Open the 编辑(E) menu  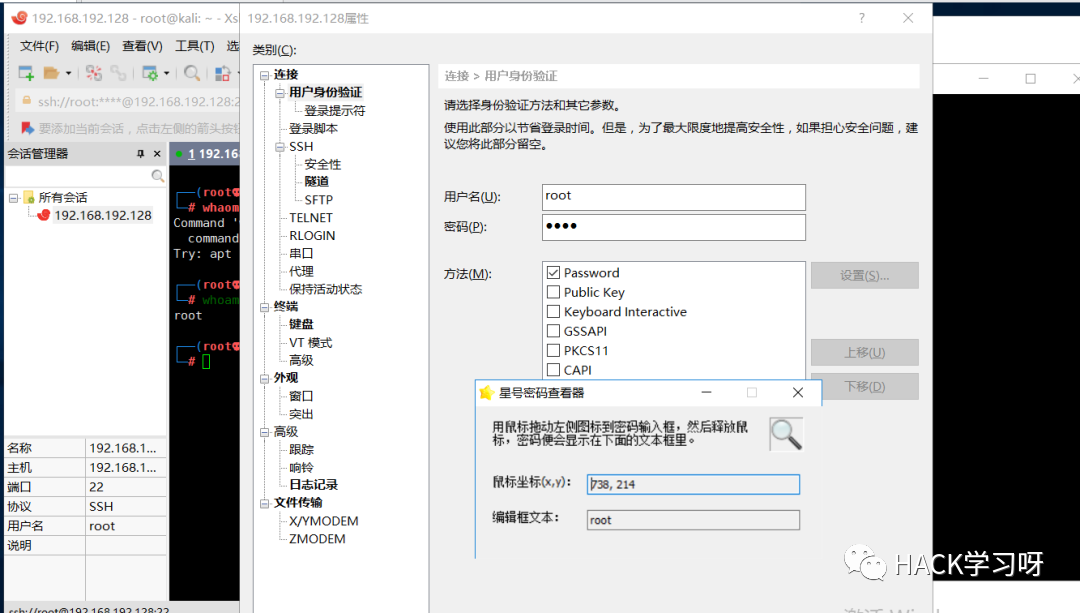click(90, 46)
